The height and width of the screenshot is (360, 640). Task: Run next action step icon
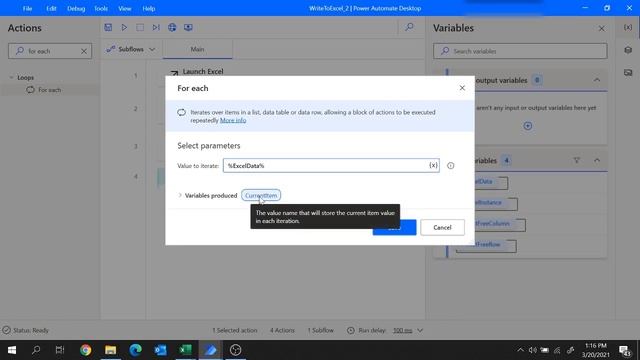[156, 27]
